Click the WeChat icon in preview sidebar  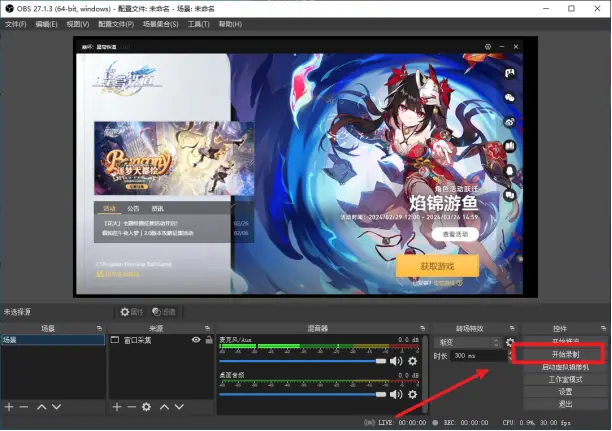point(510,97)
